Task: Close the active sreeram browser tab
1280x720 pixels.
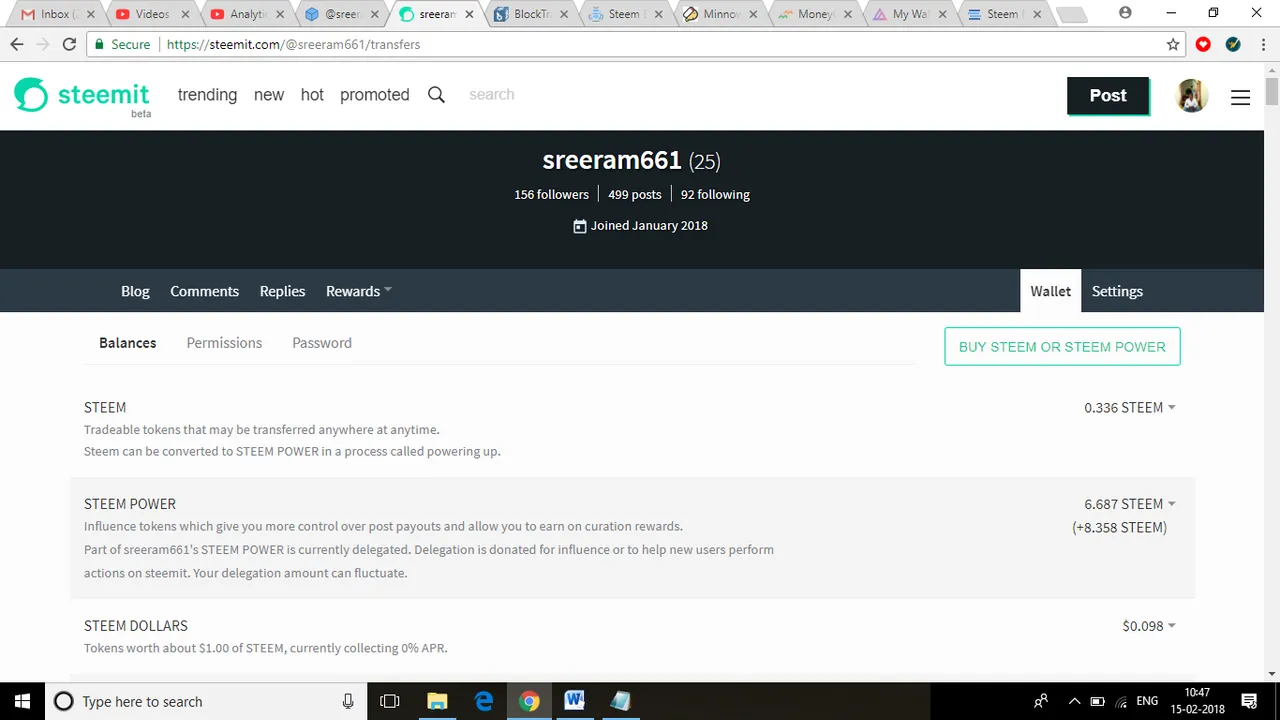Action: (x=469, y=14)
